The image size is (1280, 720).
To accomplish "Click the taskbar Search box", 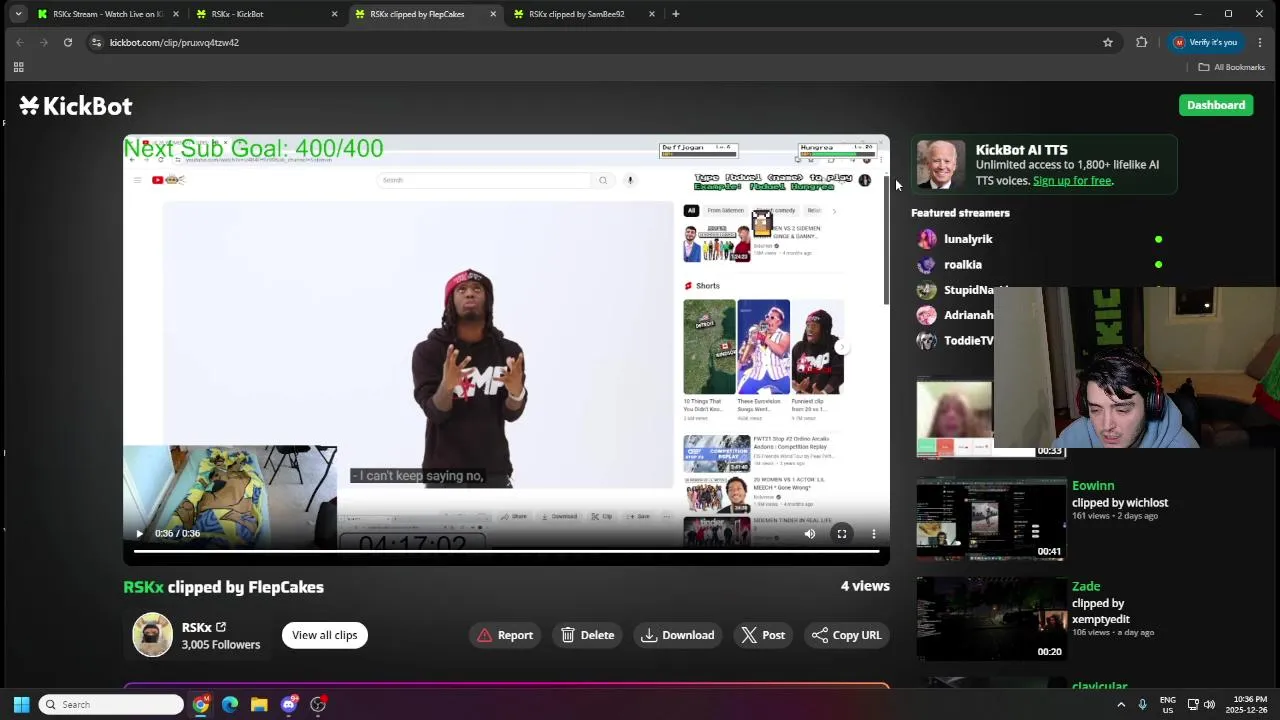I will pyautogui.click(x=111, y=704).
